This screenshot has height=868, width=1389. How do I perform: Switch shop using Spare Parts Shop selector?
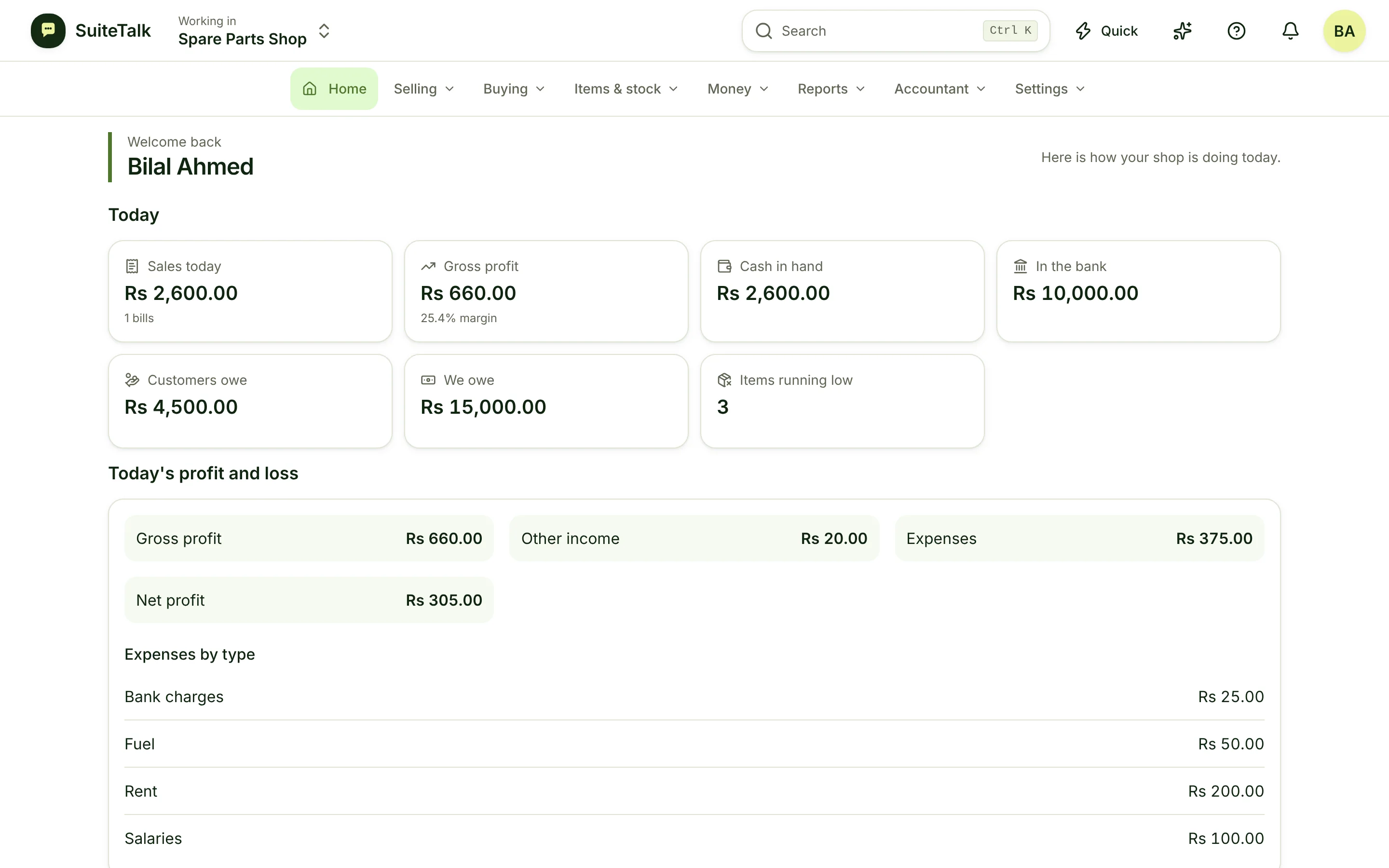click(x=254, y=31)
